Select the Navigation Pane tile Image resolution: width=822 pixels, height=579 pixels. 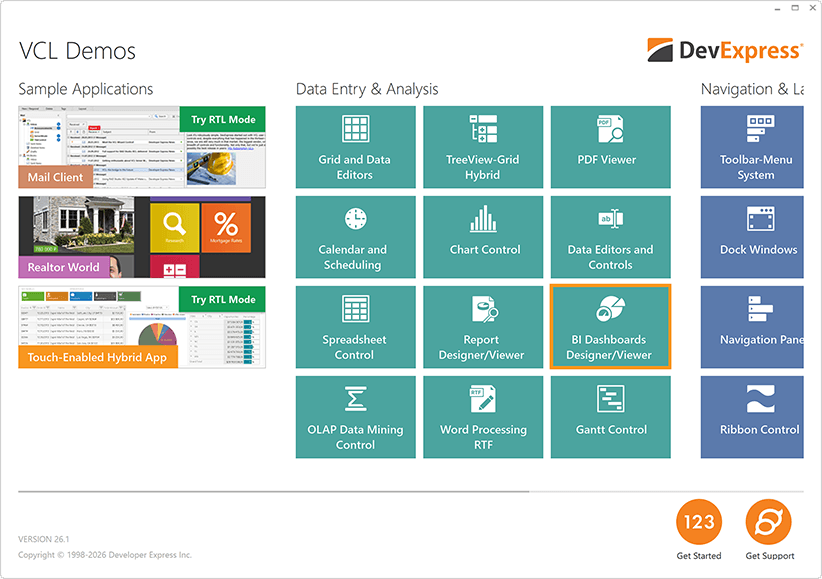pos(752,327)
